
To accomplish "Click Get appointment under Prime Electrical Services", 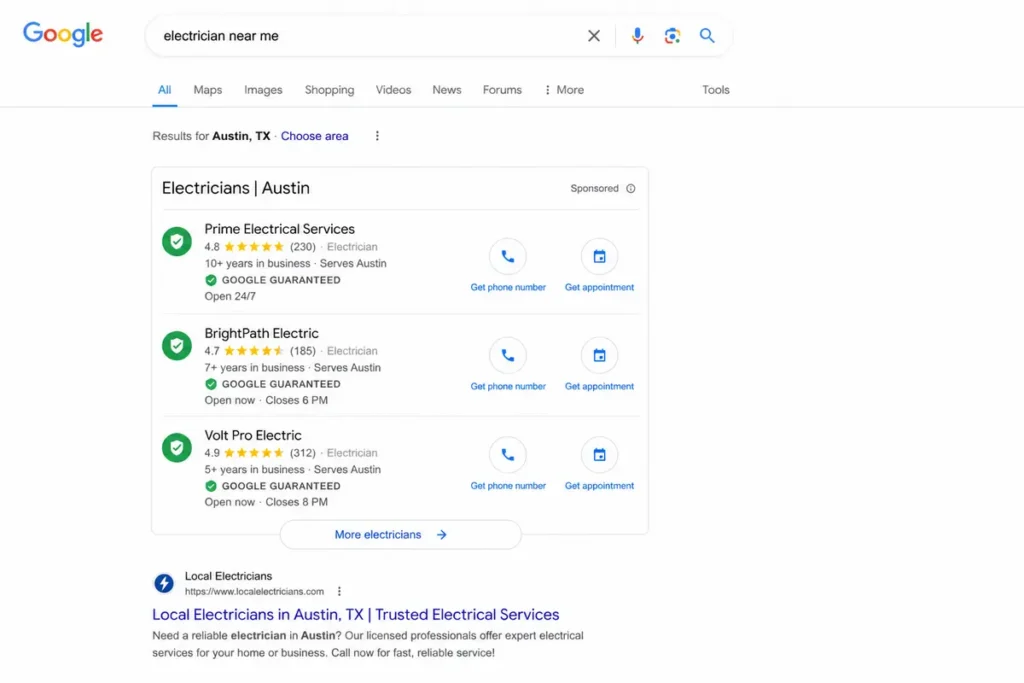I will 599,287.
